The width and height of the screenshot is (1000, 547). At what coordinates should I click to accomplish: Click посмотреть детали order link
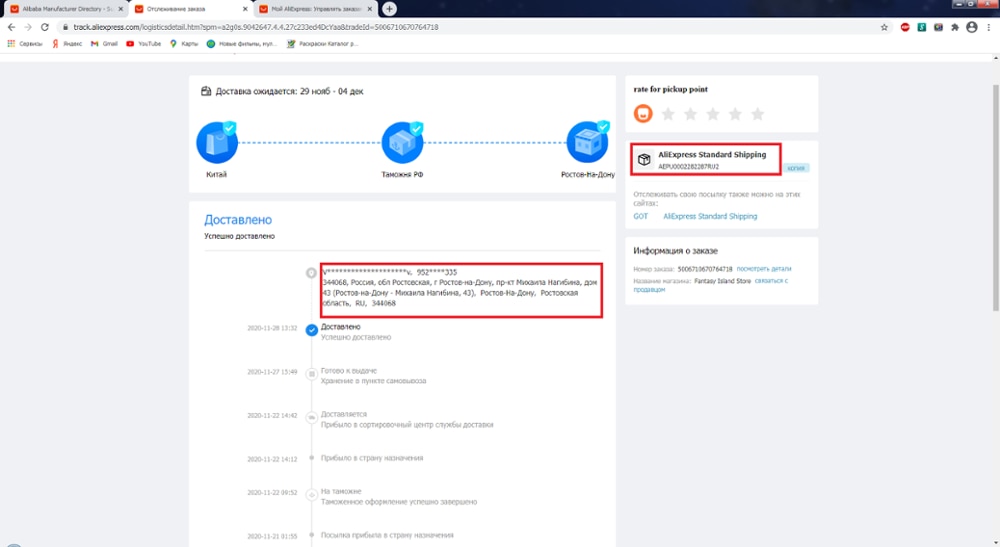(763, 269)
